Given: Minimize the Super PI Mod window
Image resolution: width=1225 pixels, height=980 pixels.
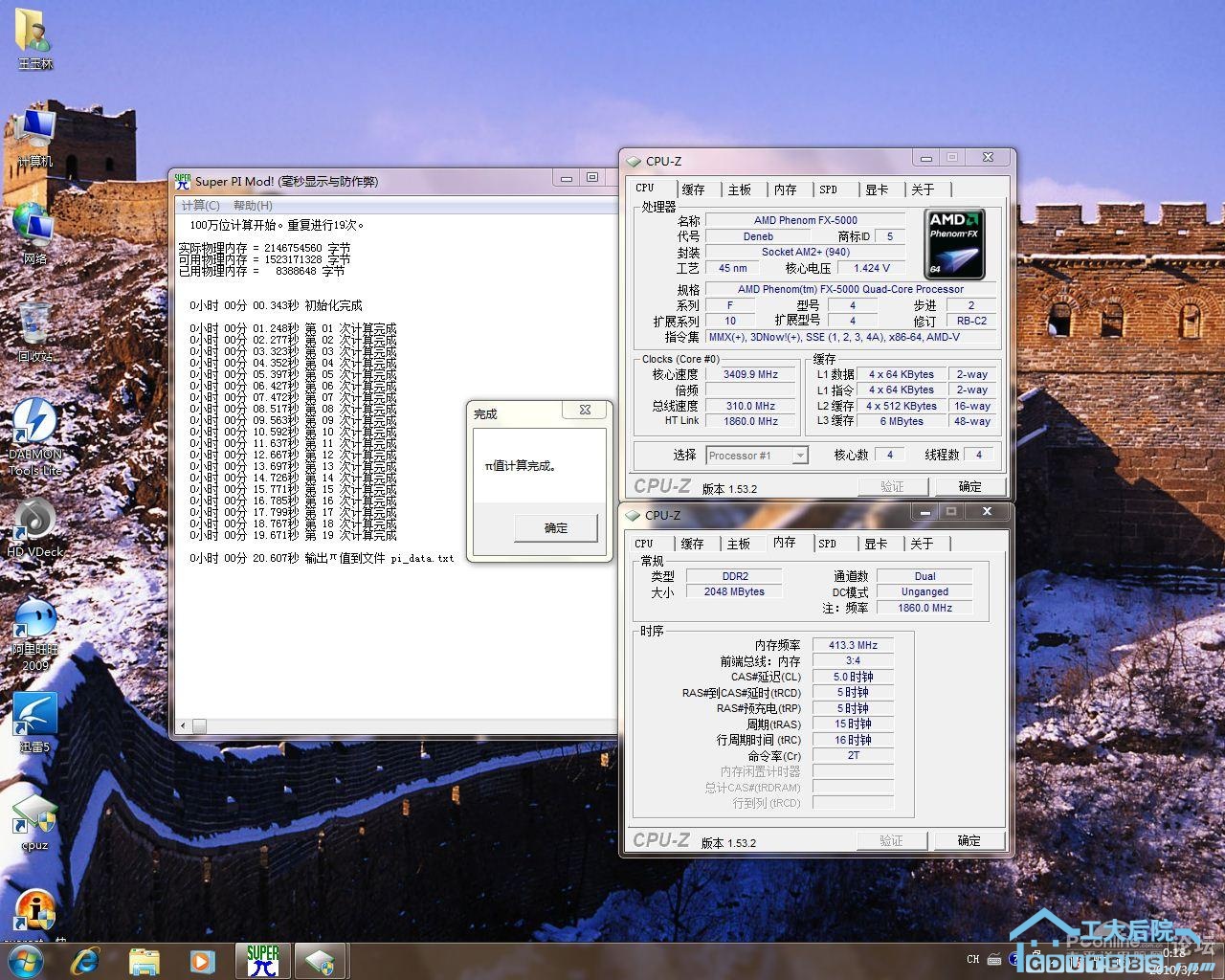Looking at the screenshot, I should click(x=568, y=178).
